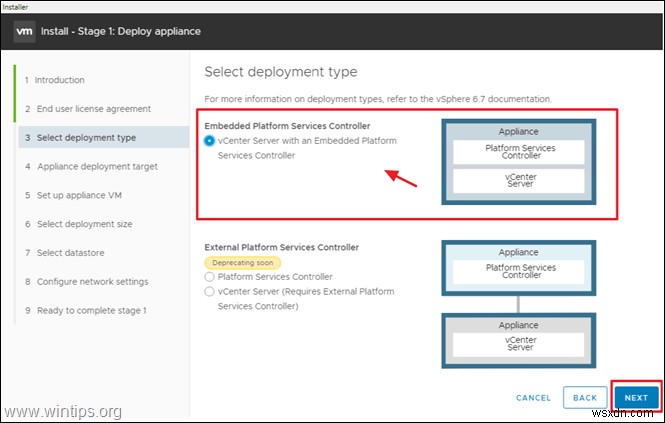This screenshot has width=665, height=423.
Task: Open step 6 Select deployment size
Action: click(x=78, y=224)
